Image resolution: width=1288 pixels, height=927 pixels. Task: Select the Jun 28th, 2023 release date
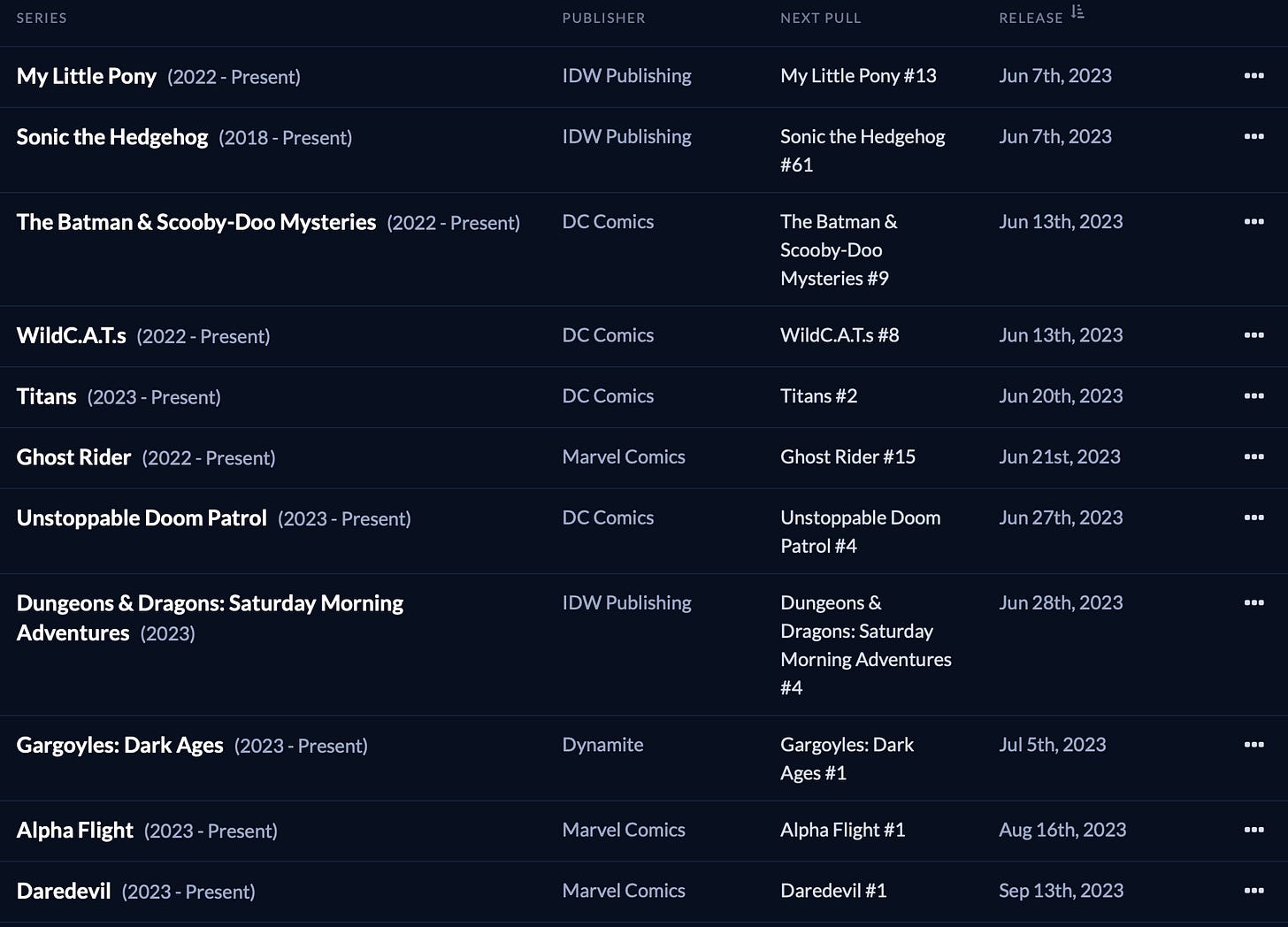1061,602
